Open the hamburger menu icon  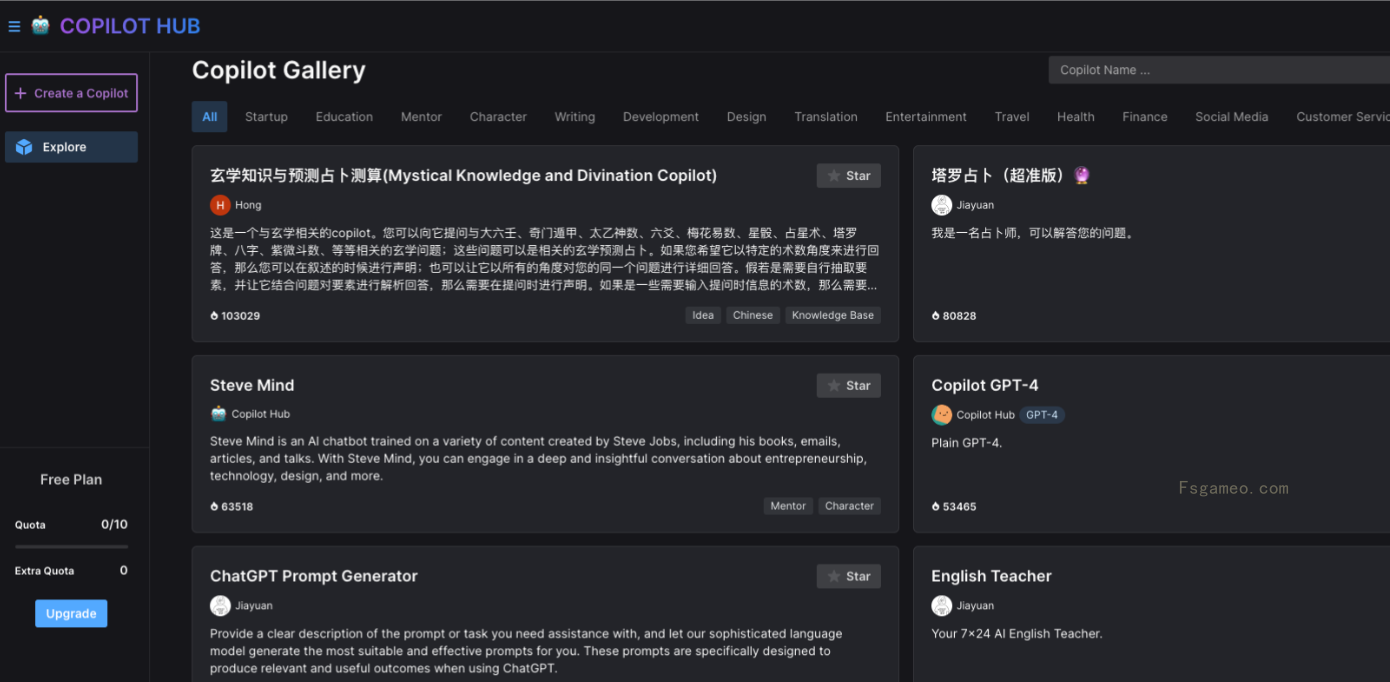[x=14, y=27]
